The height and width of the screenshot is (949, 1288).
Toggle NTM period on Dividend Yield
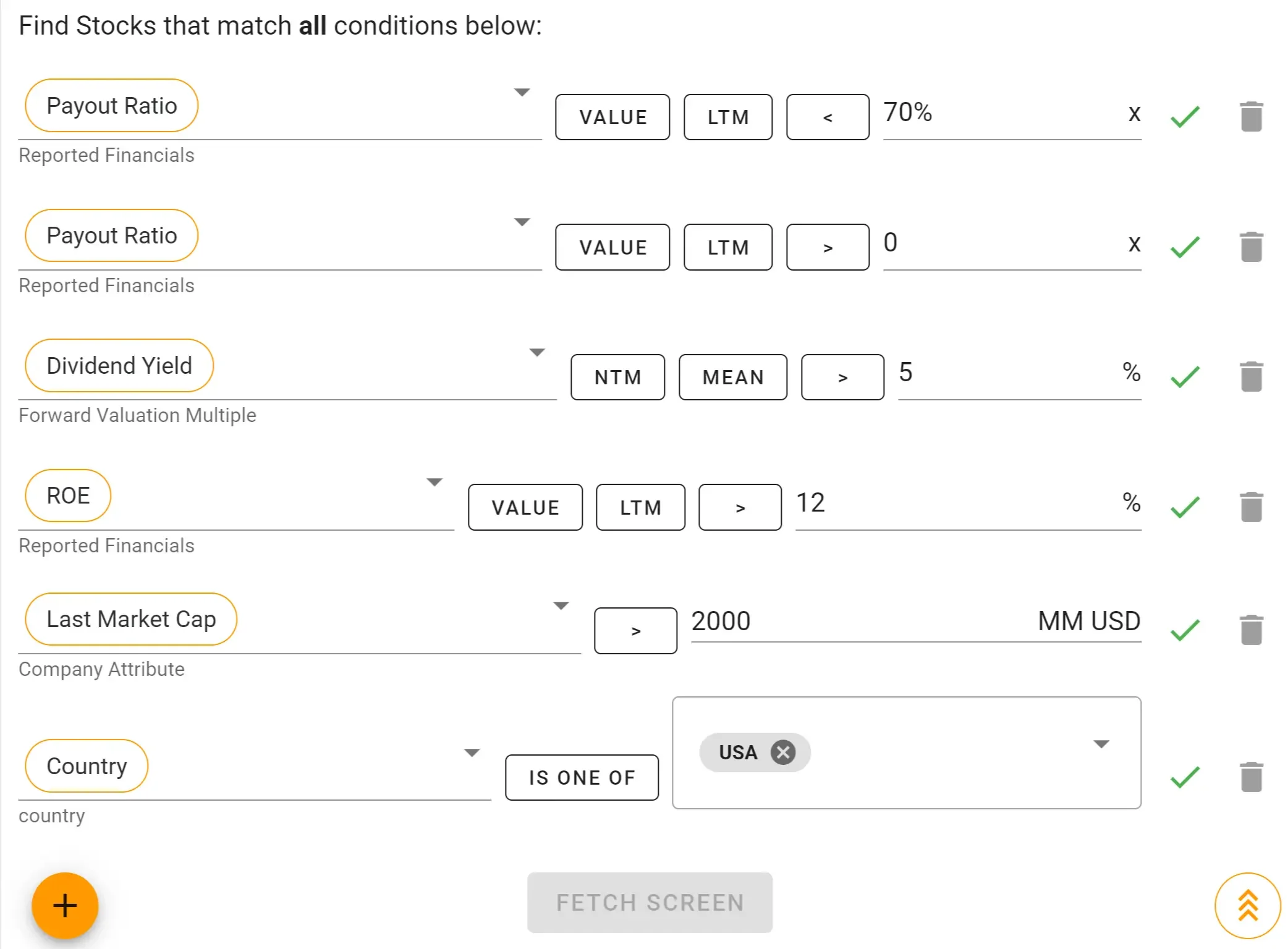(x=617, y=377)
